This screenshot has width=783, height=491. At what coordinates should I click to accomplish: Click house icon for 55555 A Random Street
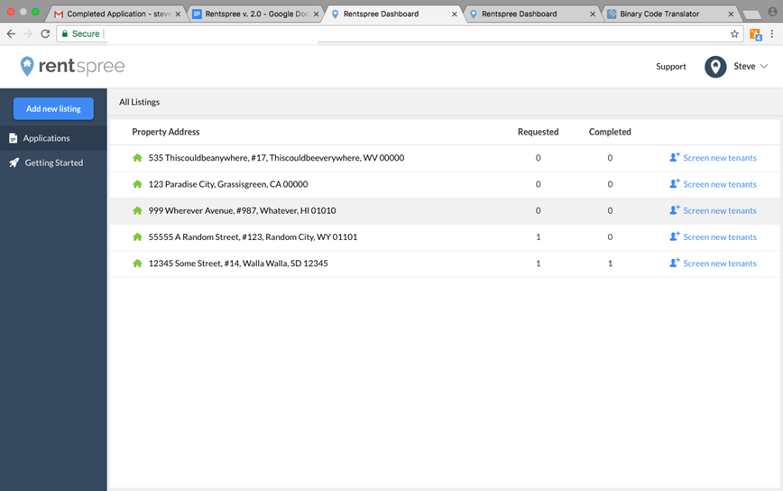tap(137, 237)
